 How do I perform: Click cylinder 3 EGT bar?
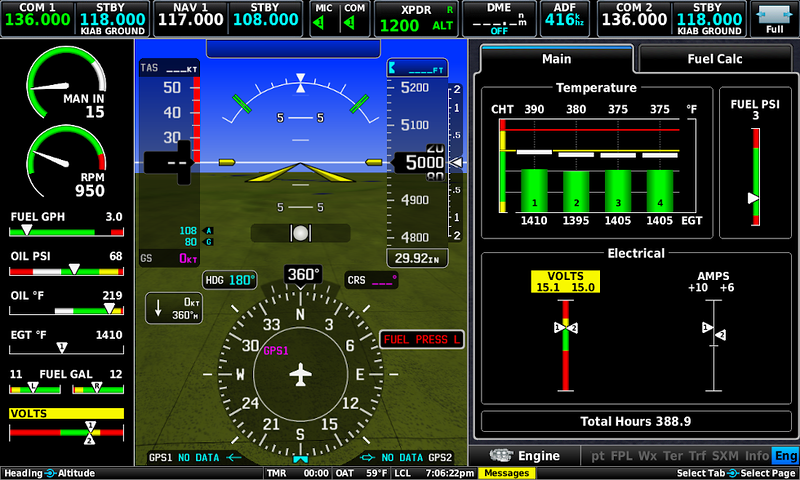pos(618,191)
